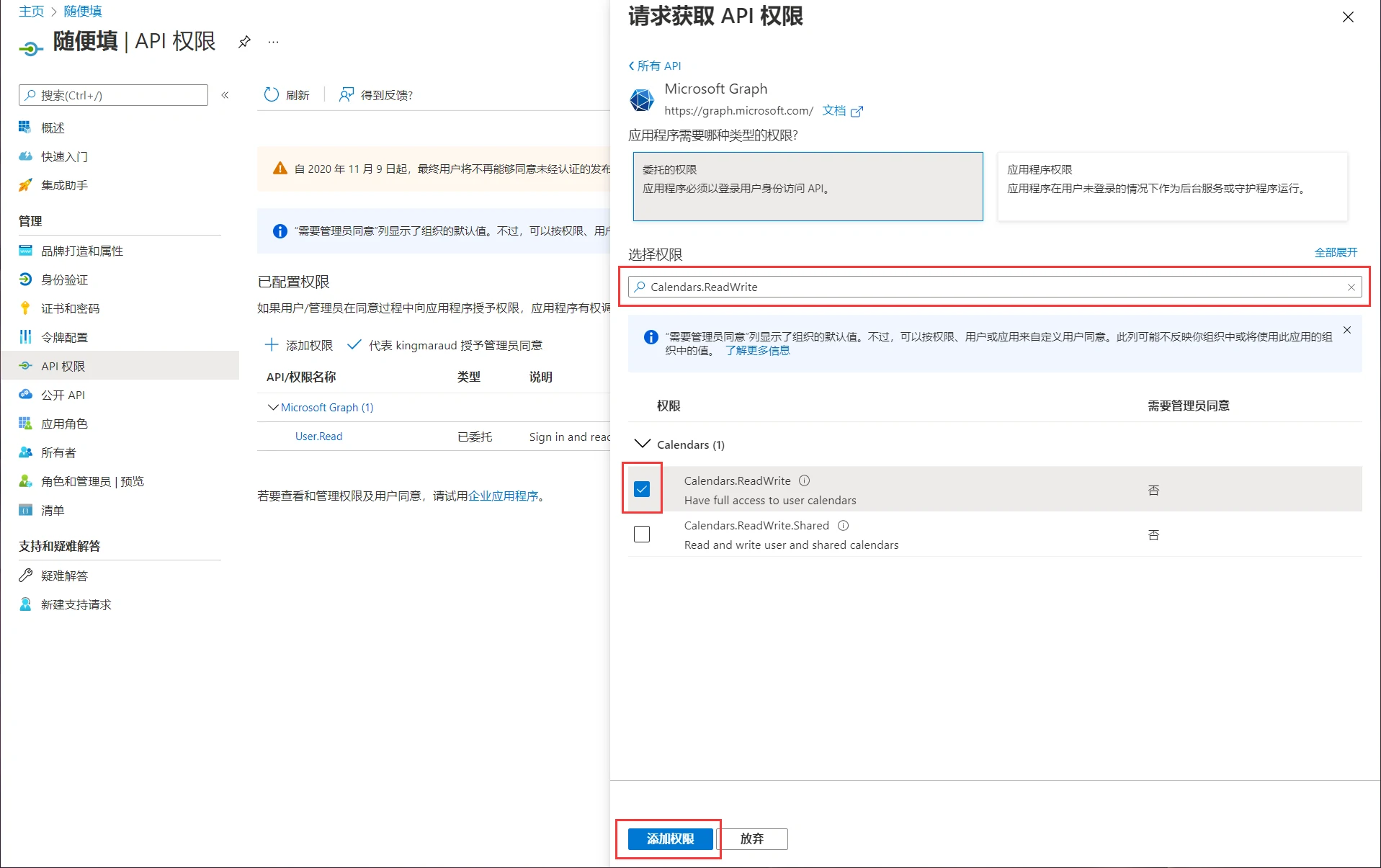Click the blue 添加权限 button

[x=670, y=839]
